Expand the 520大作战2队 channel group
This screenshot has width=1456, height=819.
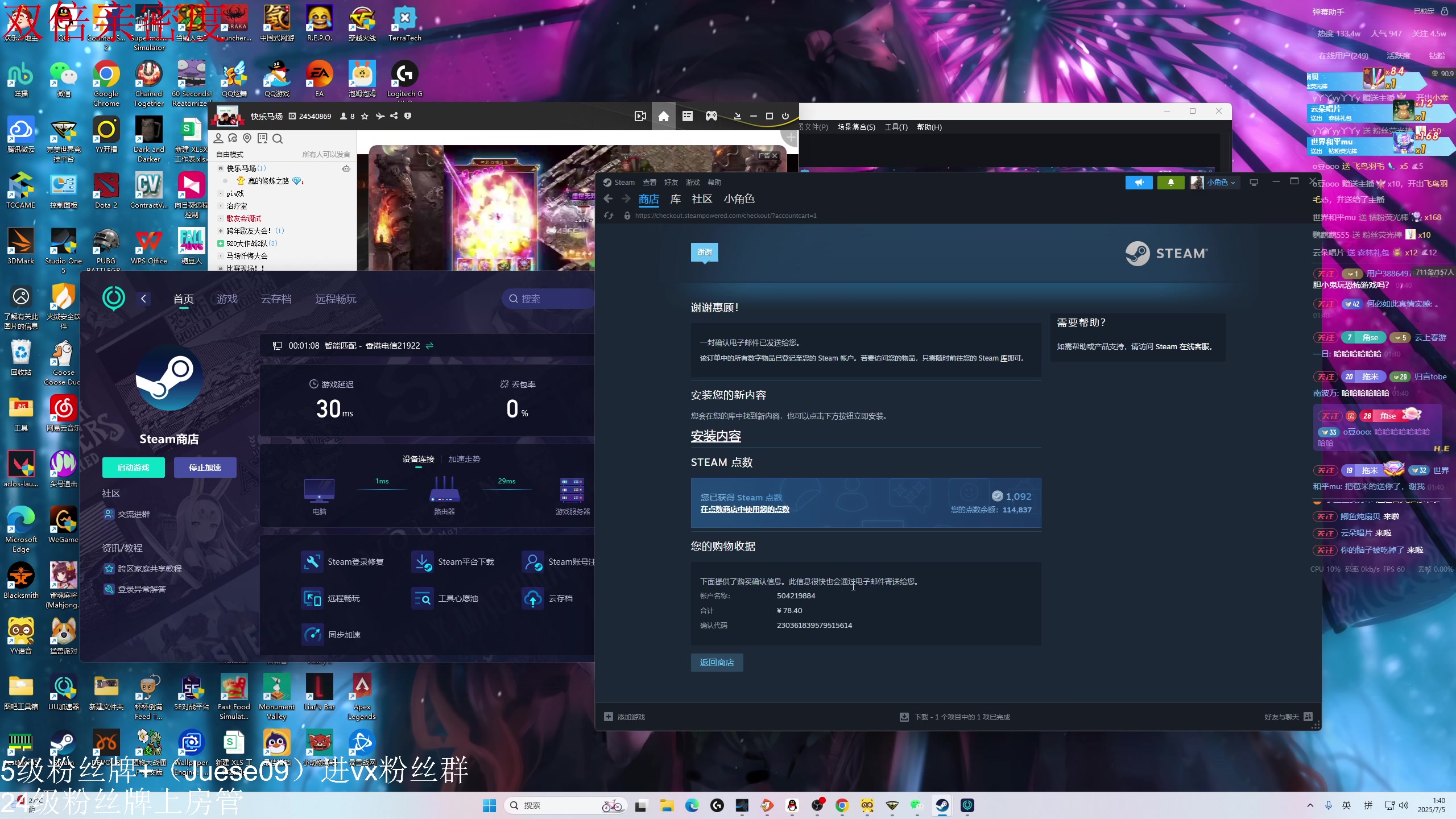pos(221,243)
